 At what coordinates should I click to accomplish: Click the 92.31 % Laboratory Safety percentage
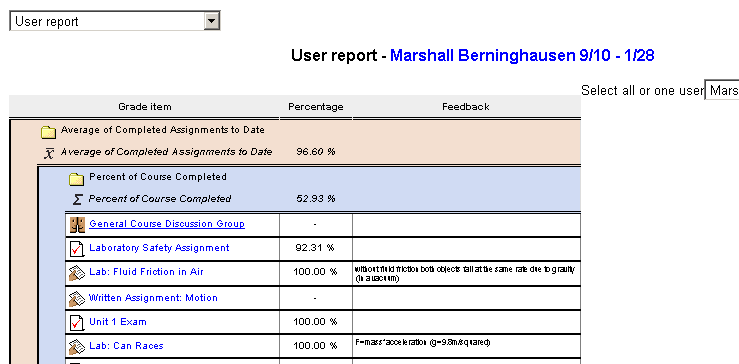(315, 248)
